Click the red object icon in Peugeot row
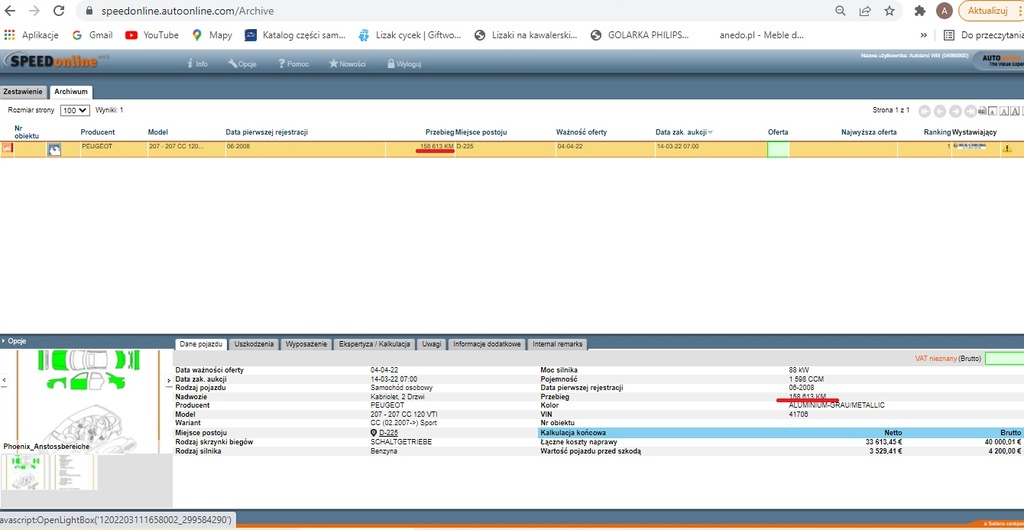Viewport: 1024px width, 530px height. [7, 148]
